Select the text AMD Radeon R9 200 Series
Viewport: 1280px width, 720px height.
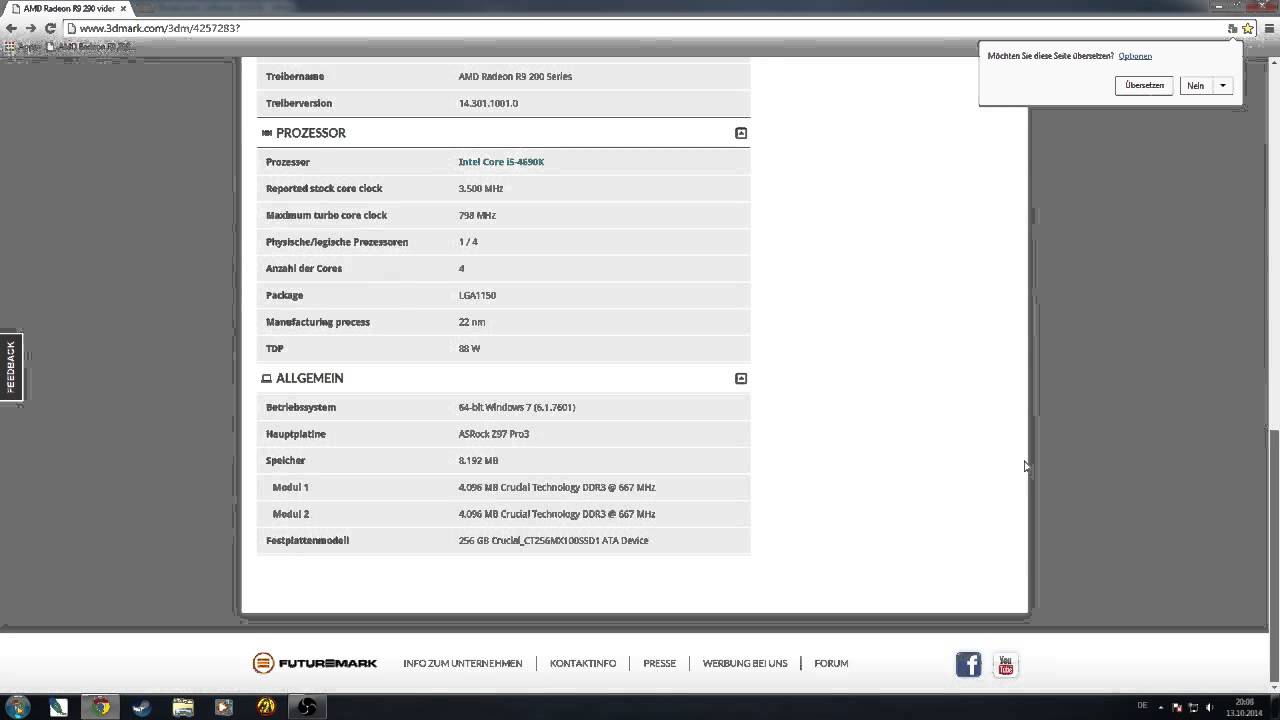(x=515, y=76)
